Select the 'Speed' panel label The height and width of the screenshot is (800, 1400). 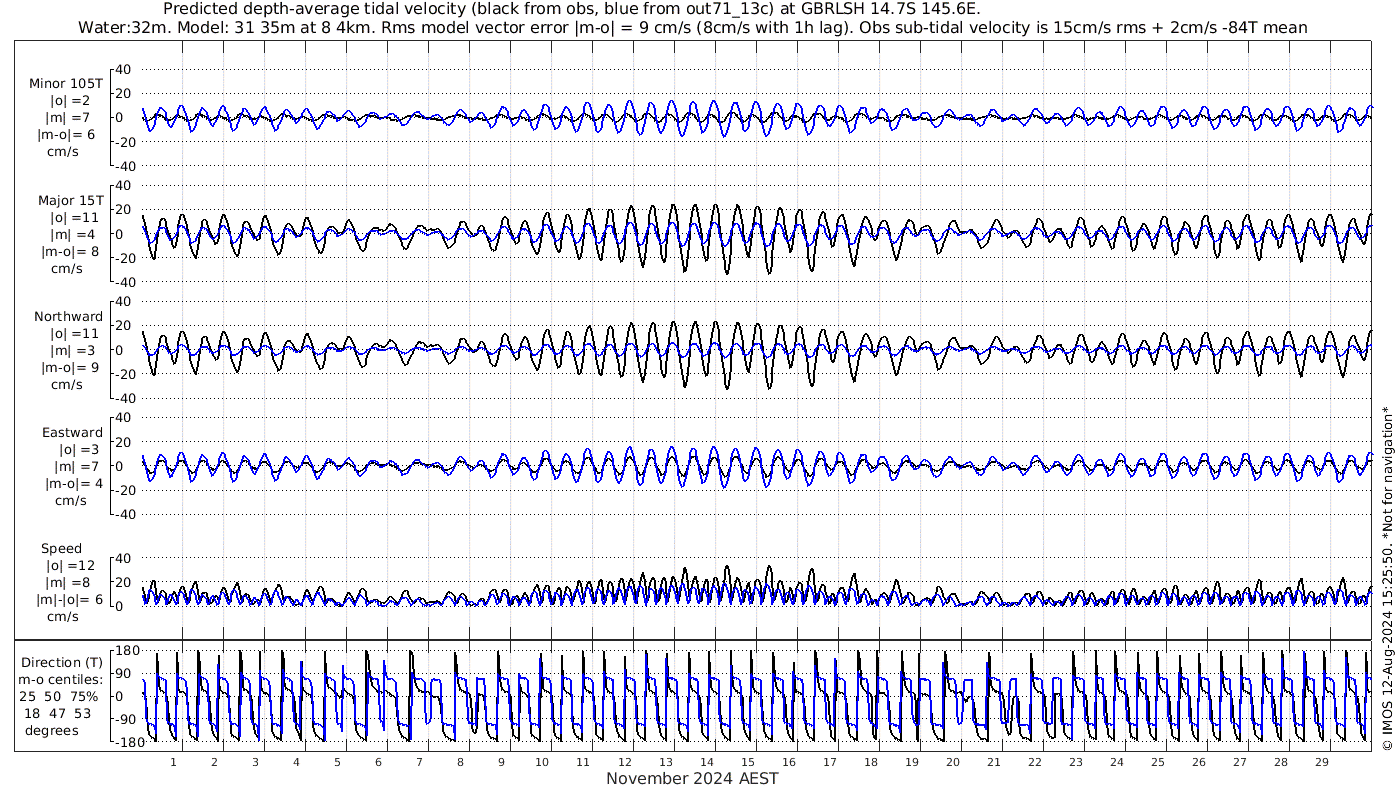pyautogui.click(x=62, y=549)
